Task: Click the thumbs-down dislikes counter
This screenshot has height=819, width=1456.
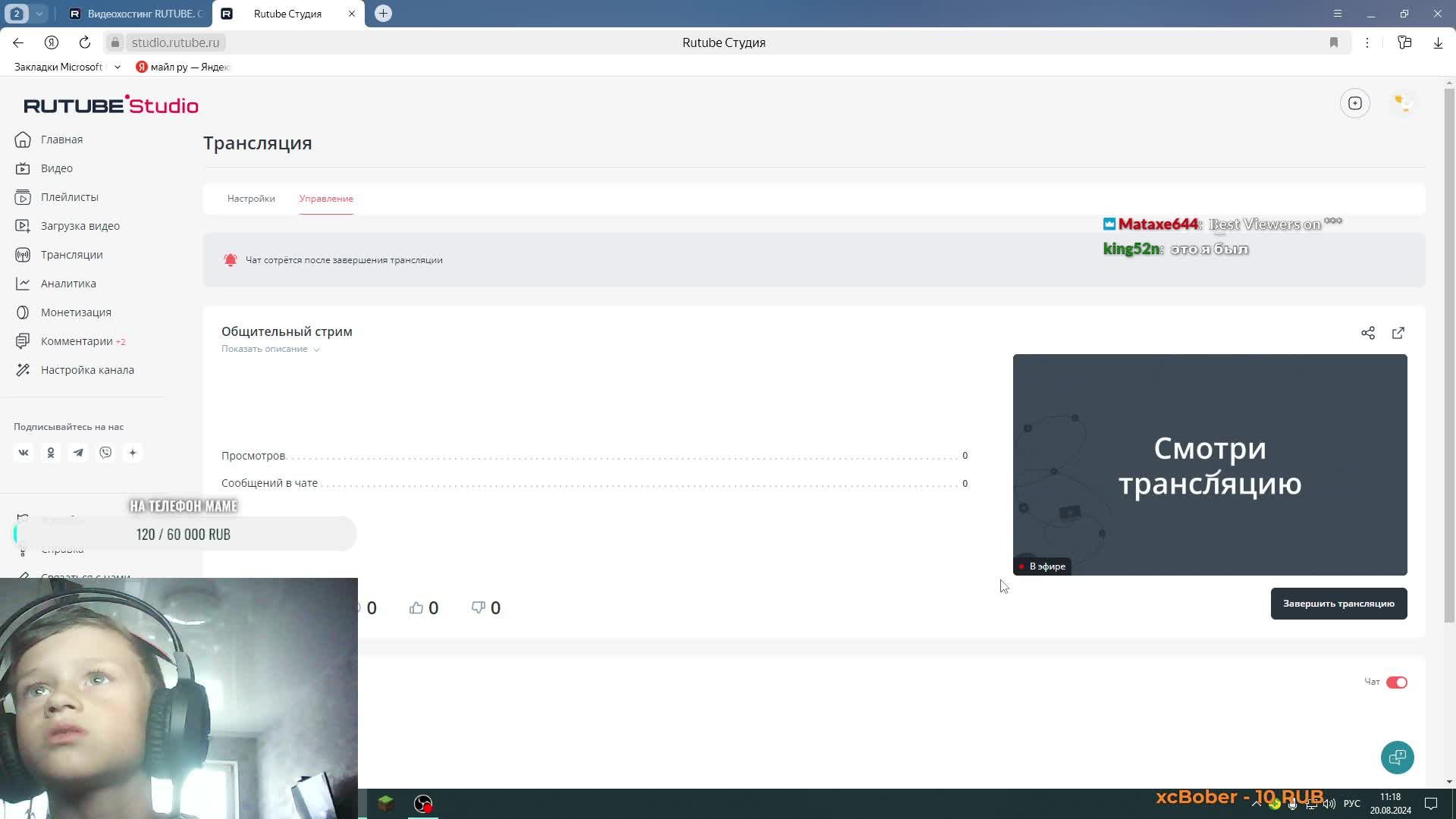Action: [x=486, y=607]
